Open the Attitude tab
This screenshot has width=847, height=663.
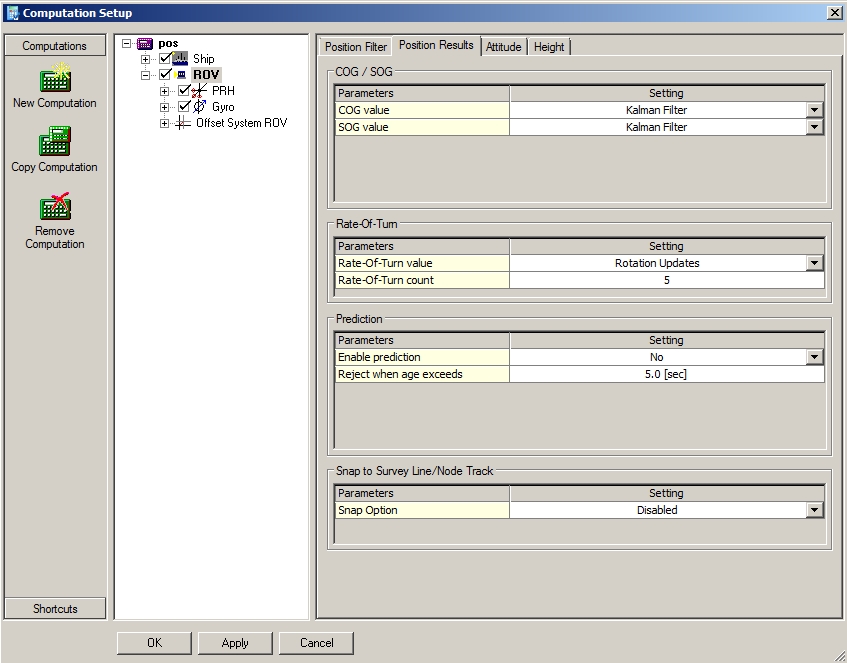[x=503, y=47]
